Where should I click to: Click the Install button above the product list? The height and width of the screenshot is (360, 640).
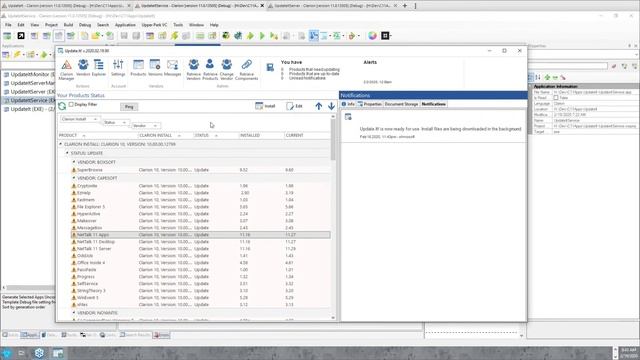click(x=265, y=106)
